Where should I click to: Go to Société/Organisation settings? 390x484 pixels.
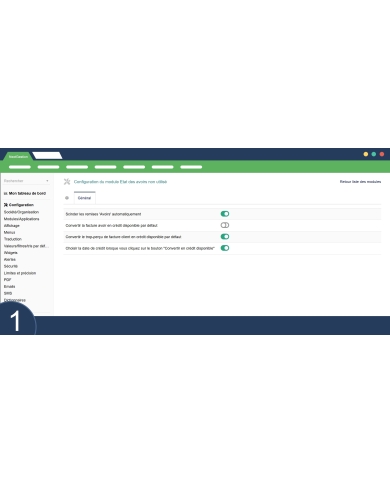21,212
